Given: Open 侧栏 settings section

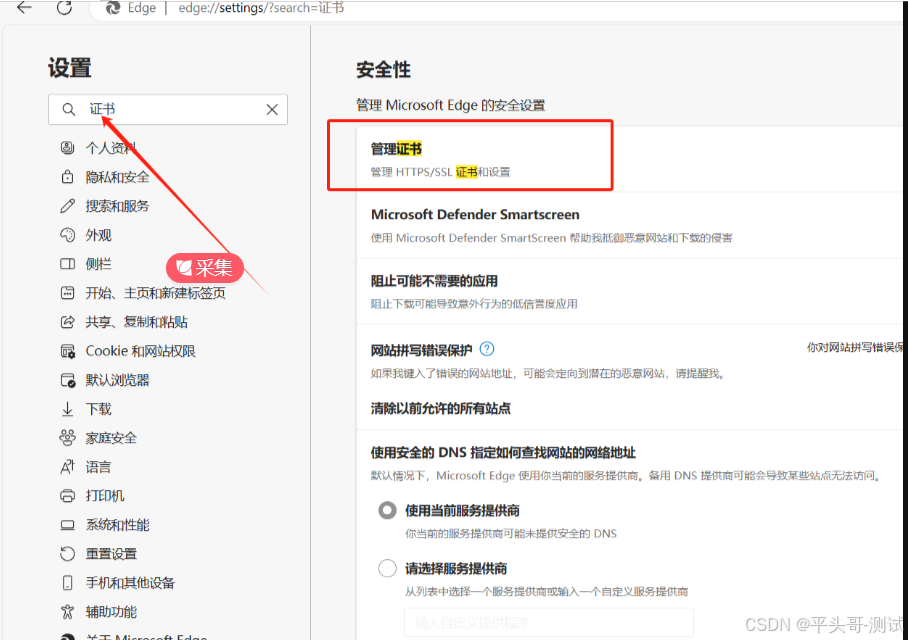Looking at the screenshot, I should [98, 264].
